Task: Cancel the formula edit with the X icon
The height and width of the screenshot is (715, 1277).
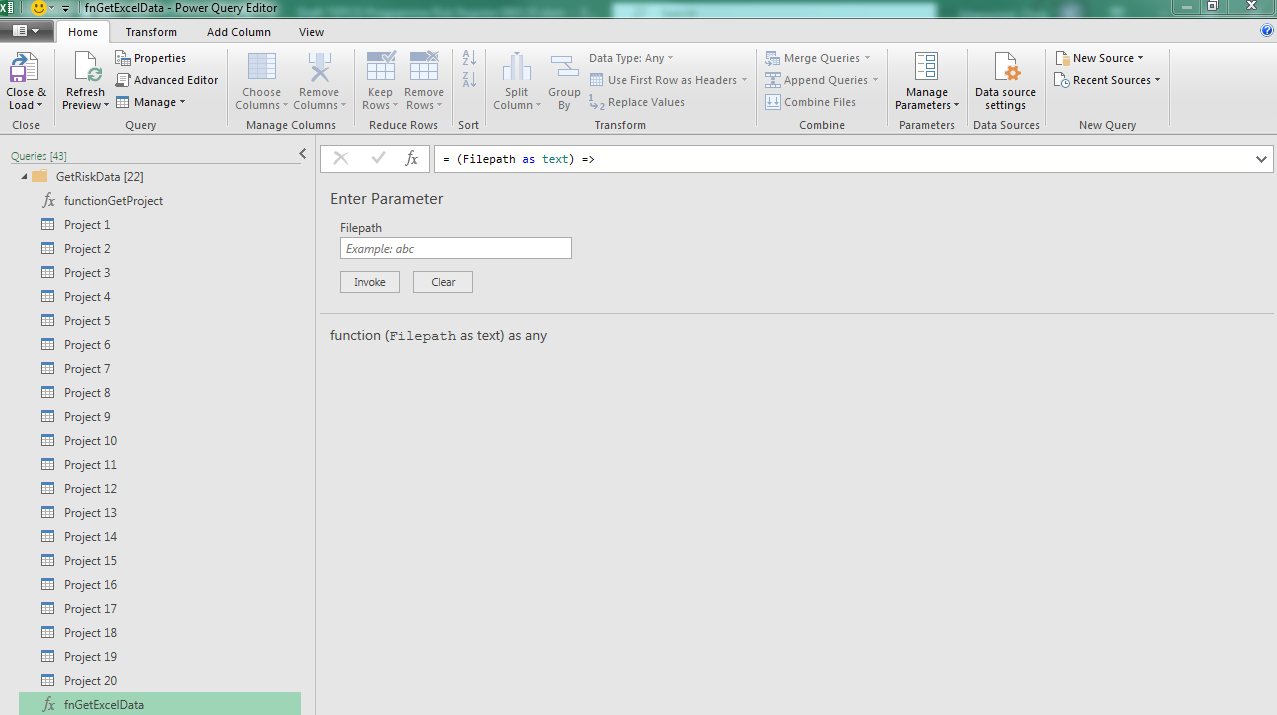Action: (x=341, y=159)
